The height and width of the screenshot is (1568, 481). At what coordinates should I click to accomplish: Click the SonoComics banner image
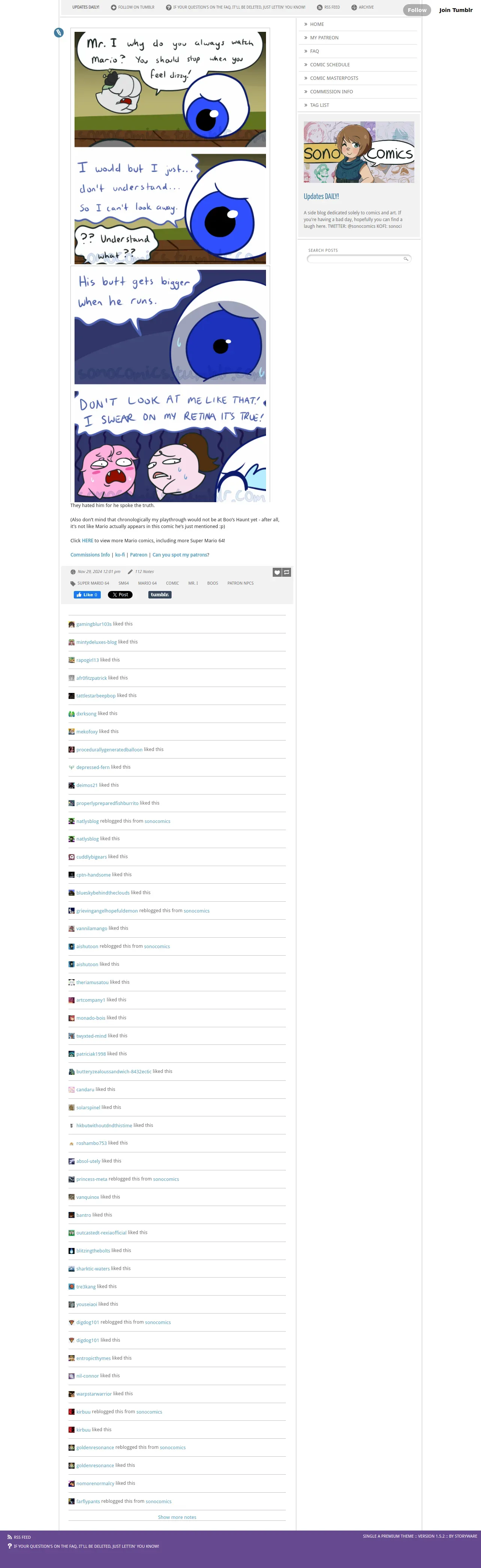(x=359, y=152)
